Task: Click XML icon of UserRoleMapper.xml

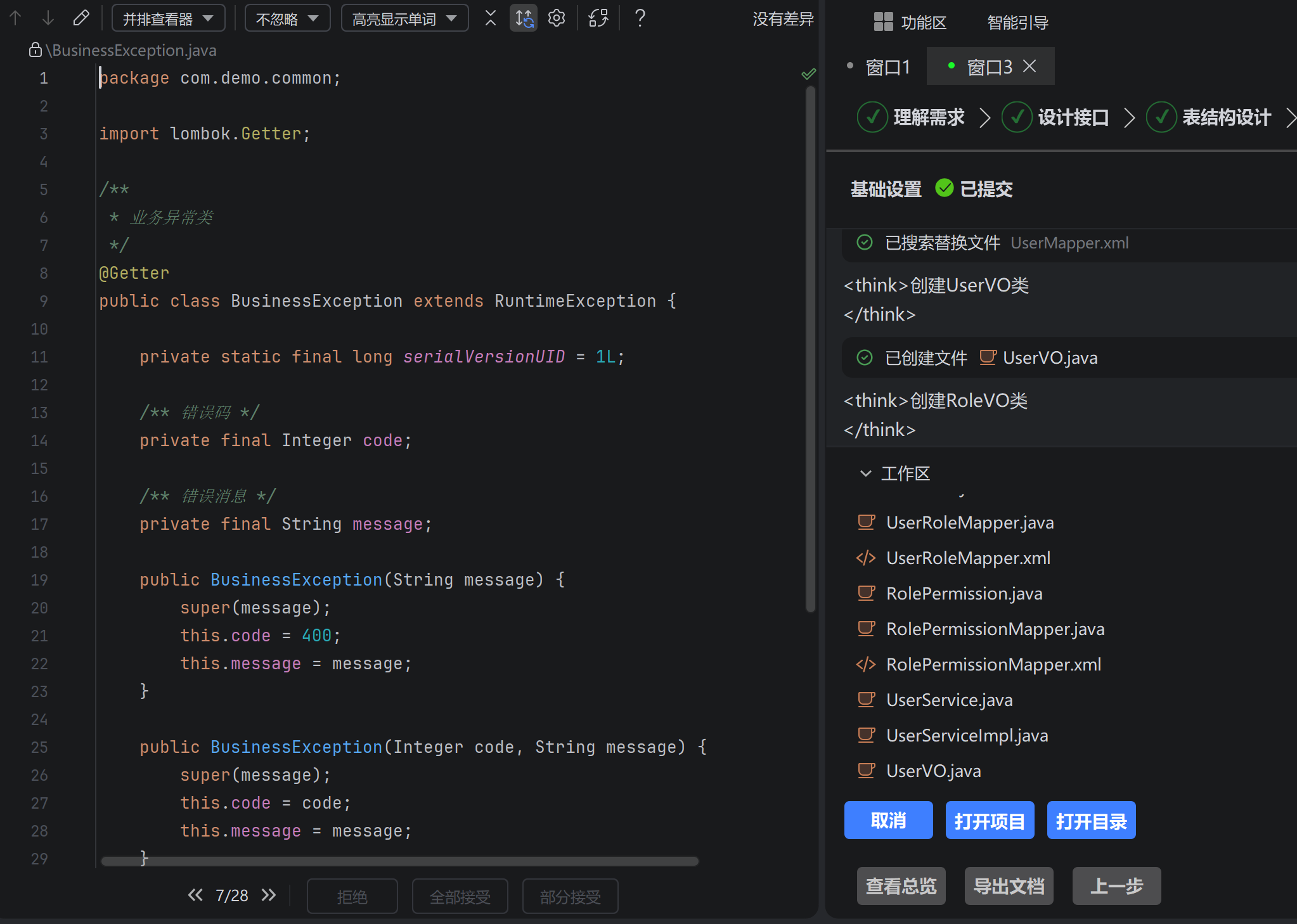Action: [866, 558]
